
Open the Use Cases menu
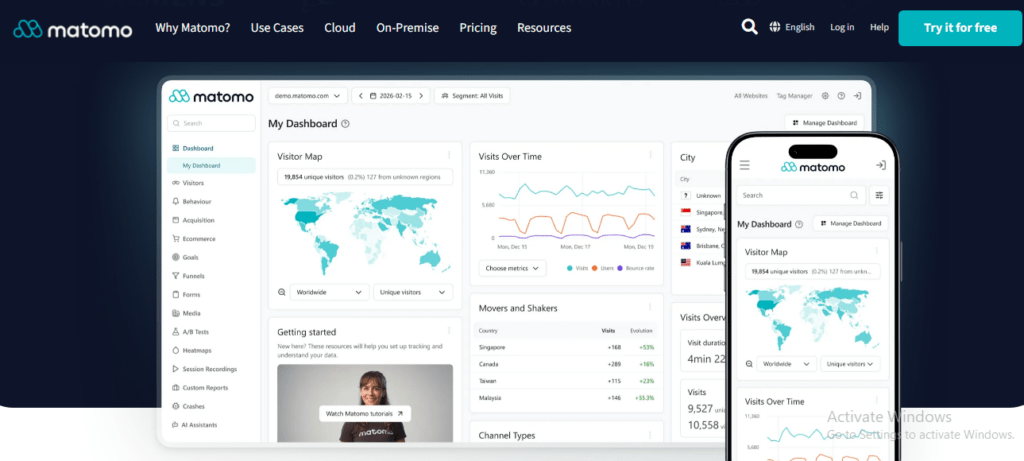pyautogui.click(x=277, y=28)
